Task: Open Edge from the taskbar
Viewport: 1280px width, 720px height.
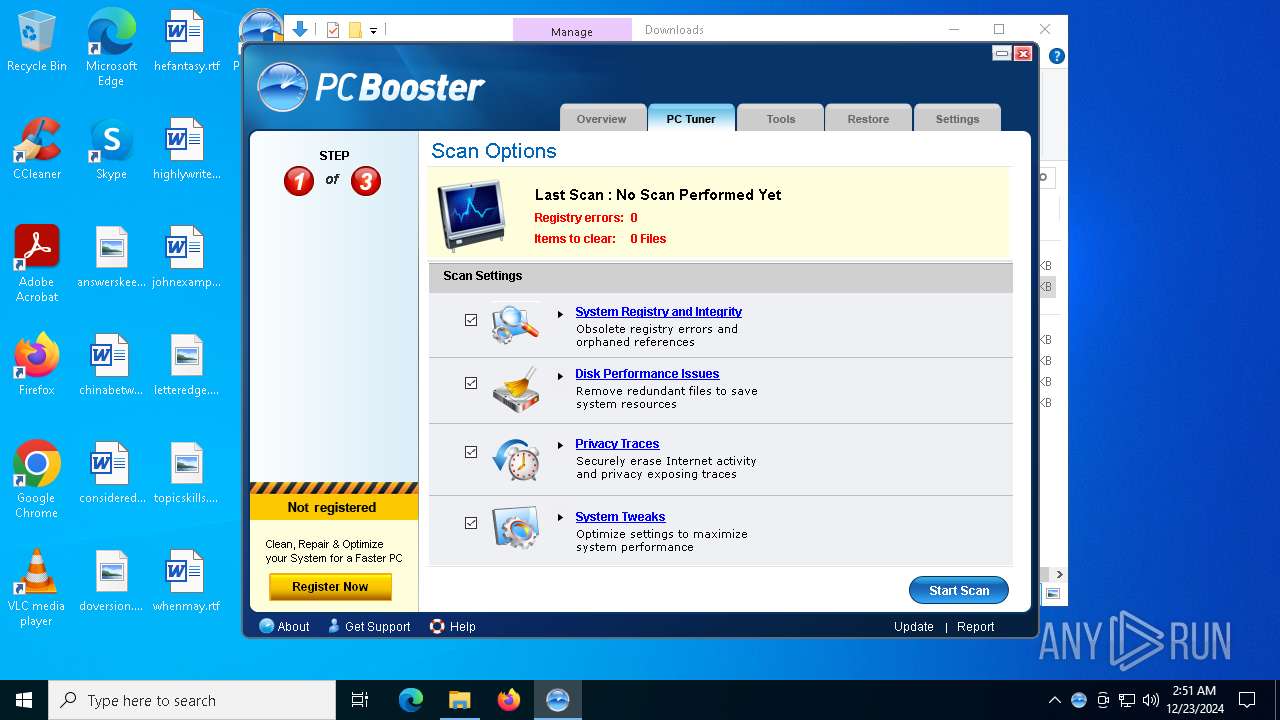Action: coord(411,700)
